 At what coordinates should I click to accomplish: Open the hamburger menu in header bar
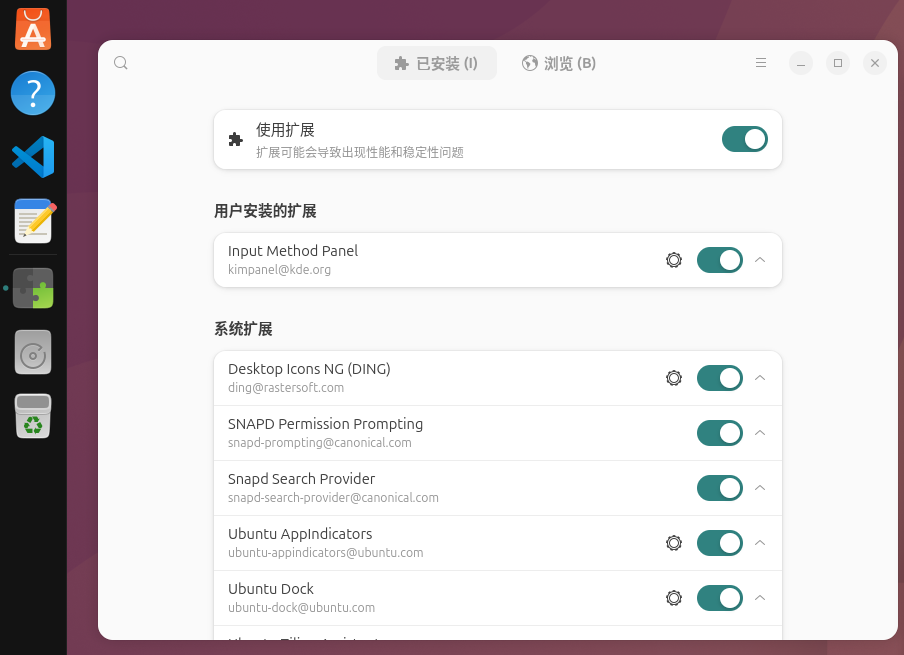point(761,63)
